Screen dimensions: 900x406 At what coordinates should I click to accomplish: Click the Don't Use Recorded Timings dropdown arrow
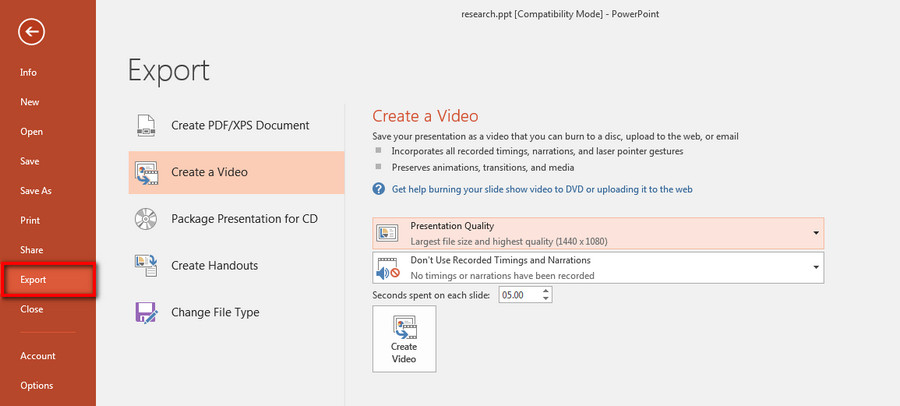816,268
